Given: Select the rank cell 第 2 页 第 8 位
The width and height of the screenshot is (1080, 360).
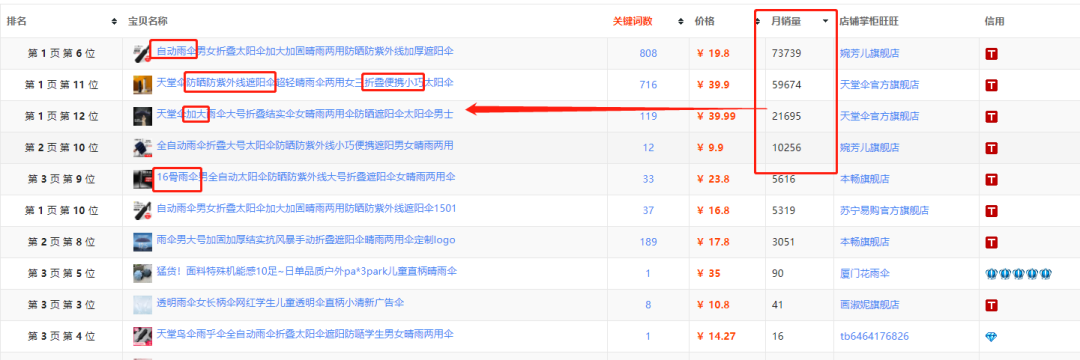Looking at the screenshot, I should tap(61, 242).
